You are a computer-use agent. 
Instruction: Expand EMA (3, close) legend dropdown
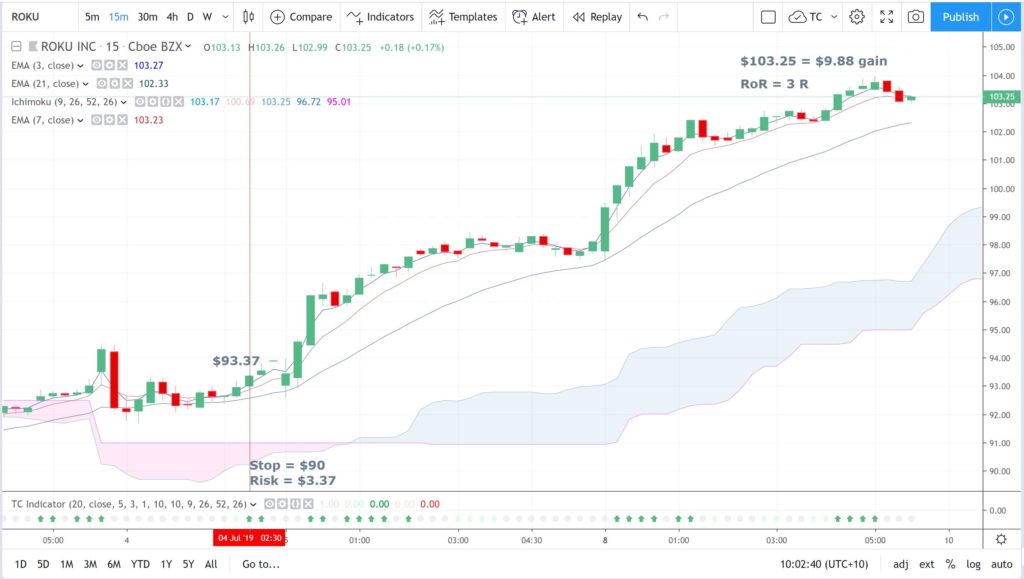pos(80,66)
